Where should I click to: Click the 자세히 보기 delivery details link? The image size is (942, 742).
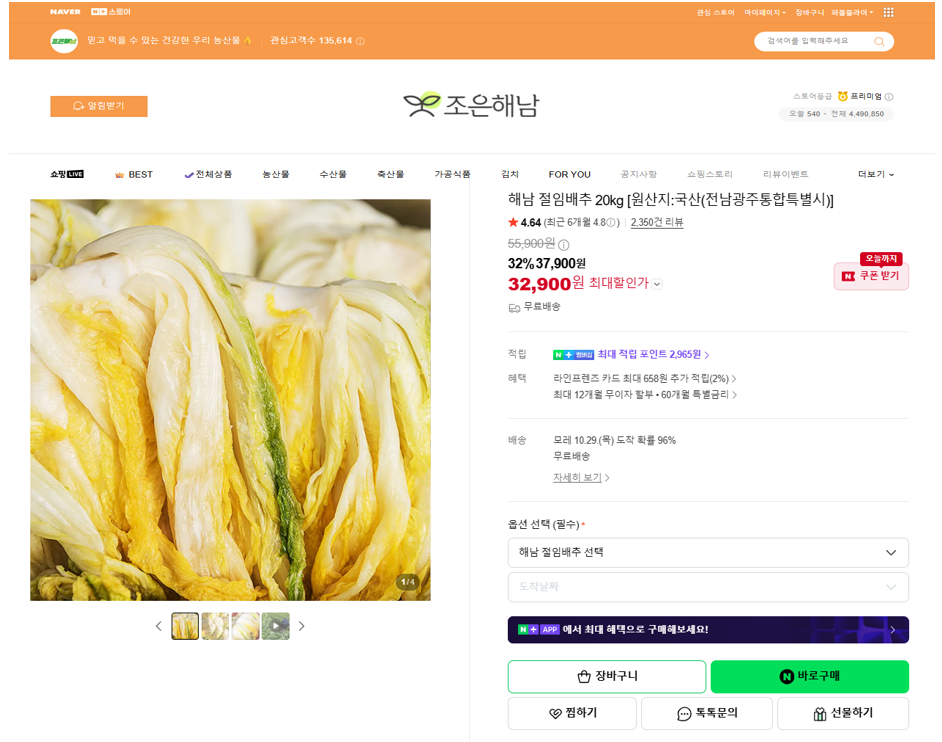pos(581,478)
